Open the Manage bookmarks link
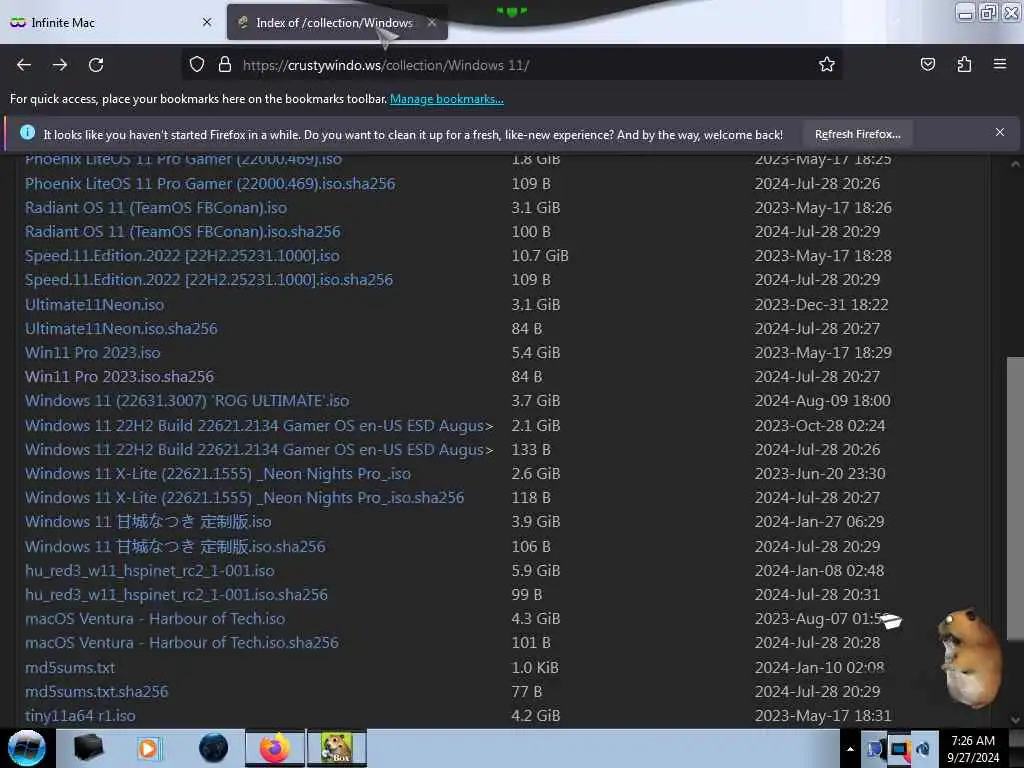The width and height of the screenshot is (1024, 768). [x=447, y=99]
